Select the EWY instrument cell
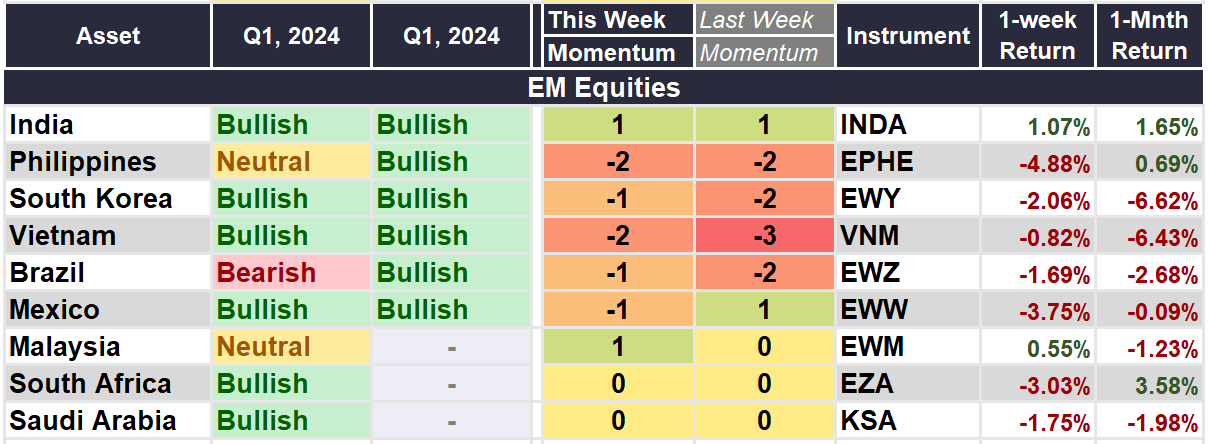 907,199
